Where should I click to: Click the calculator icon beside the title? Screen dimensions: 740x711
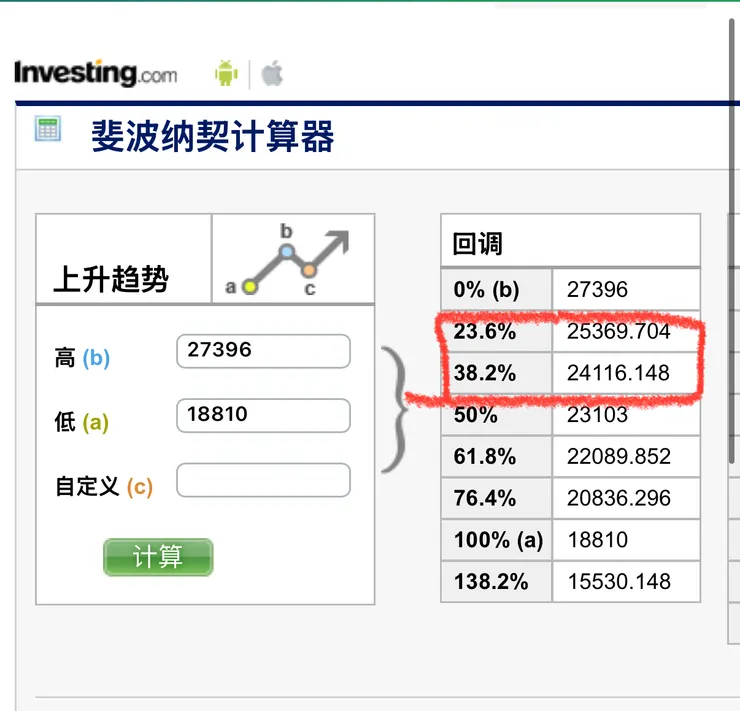point(47,129)
